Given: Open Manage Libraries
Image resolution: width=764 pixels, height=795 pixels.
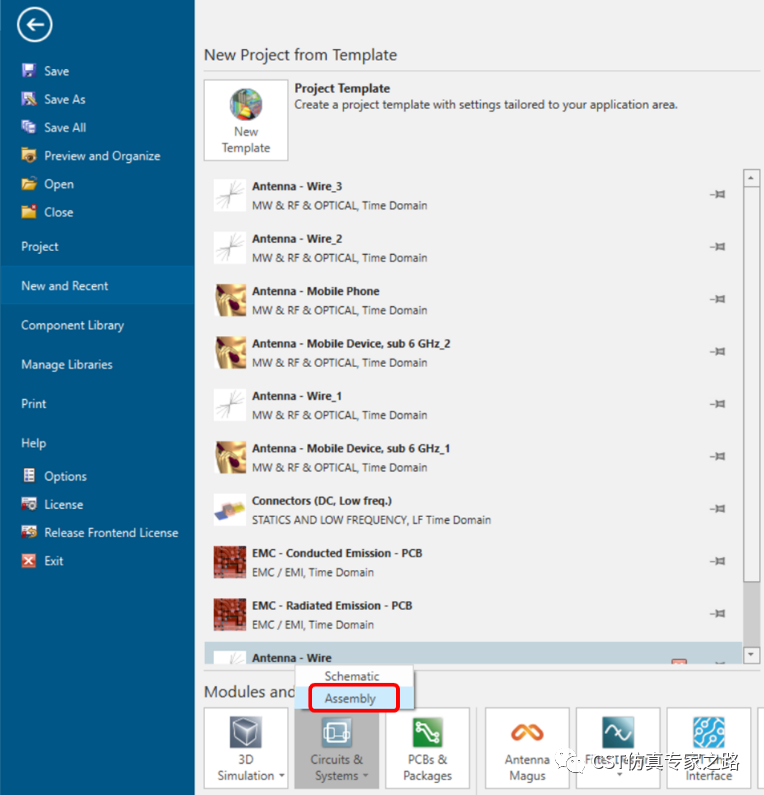Looking at the screenshot, I should point(67,364).
